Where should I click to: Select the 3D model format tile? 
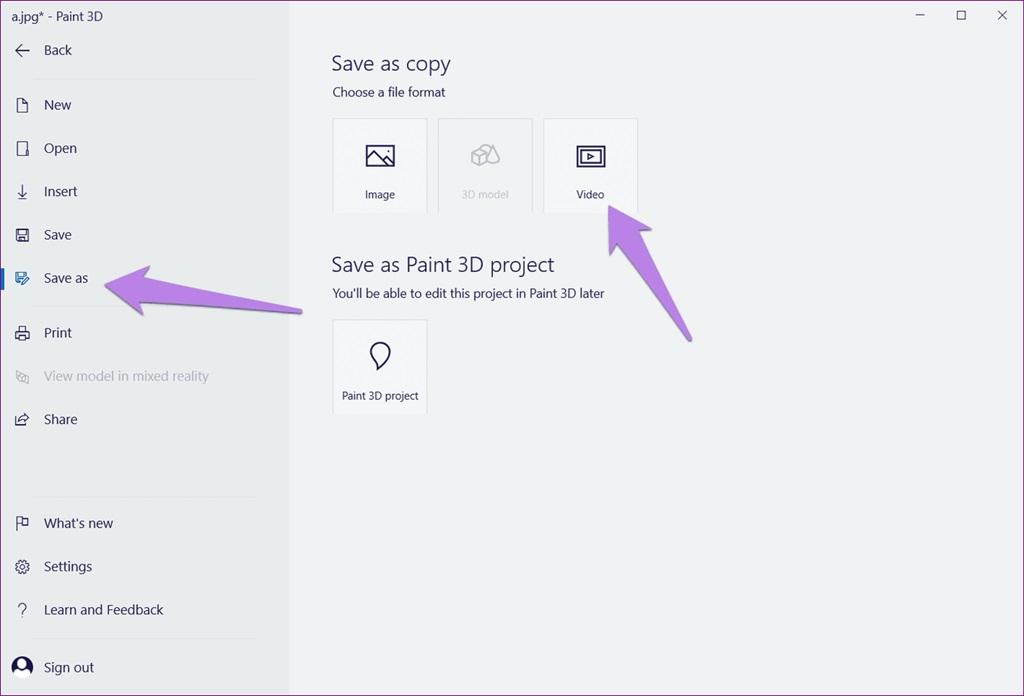coord(485,166)
